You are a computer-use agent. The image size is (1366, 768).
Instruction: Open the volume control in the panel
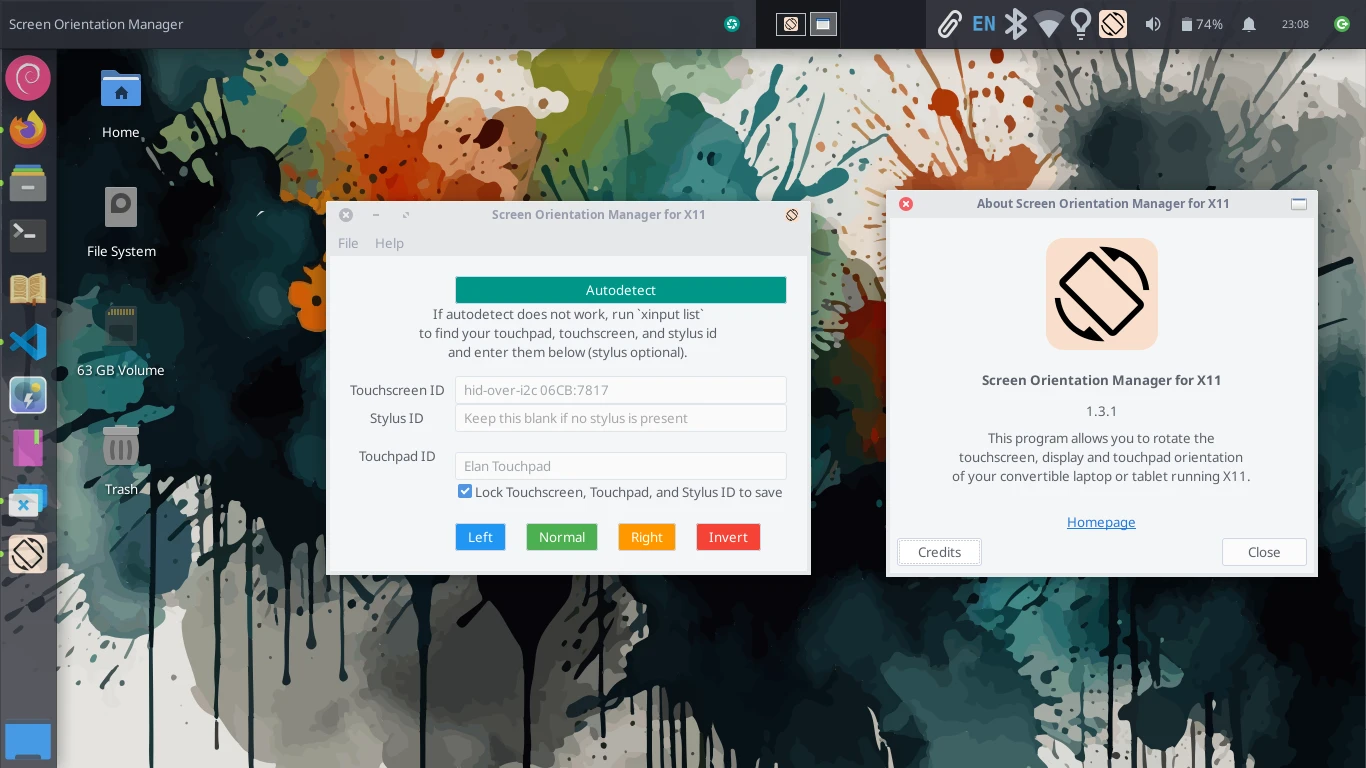click(1153, 24)
